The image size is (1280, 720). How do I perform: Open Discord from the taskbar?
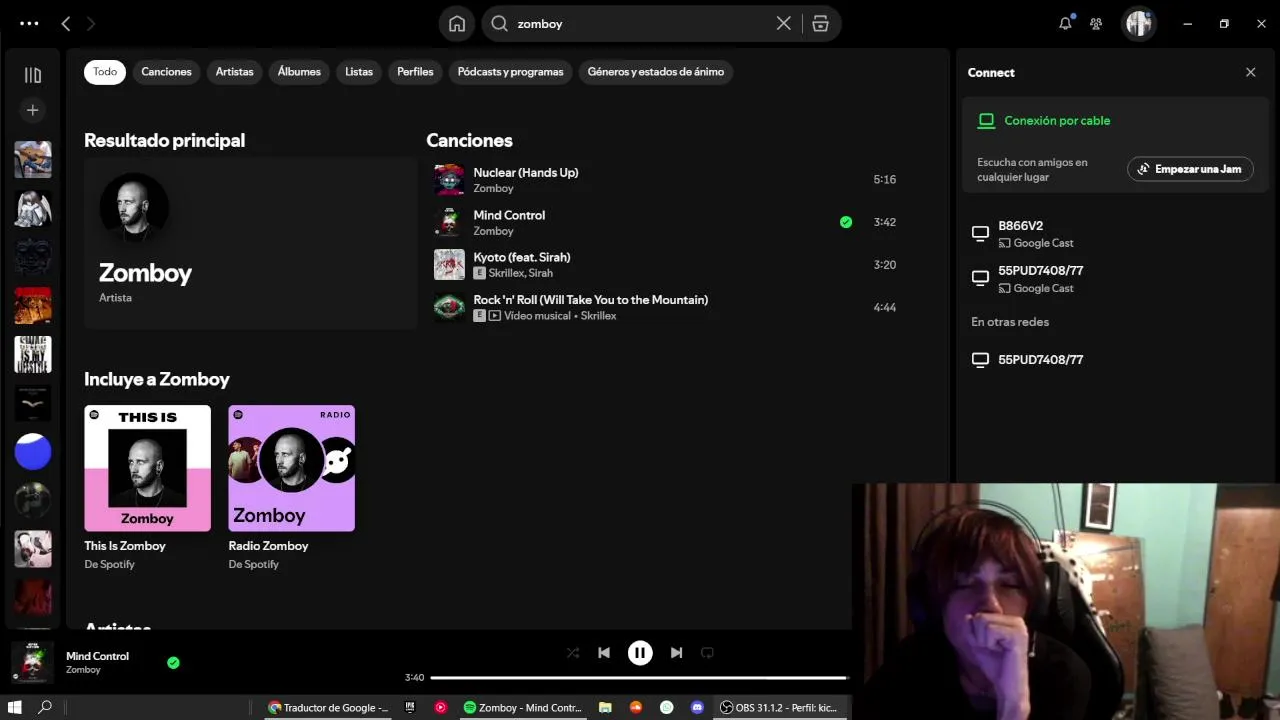[x=697, y=707]
